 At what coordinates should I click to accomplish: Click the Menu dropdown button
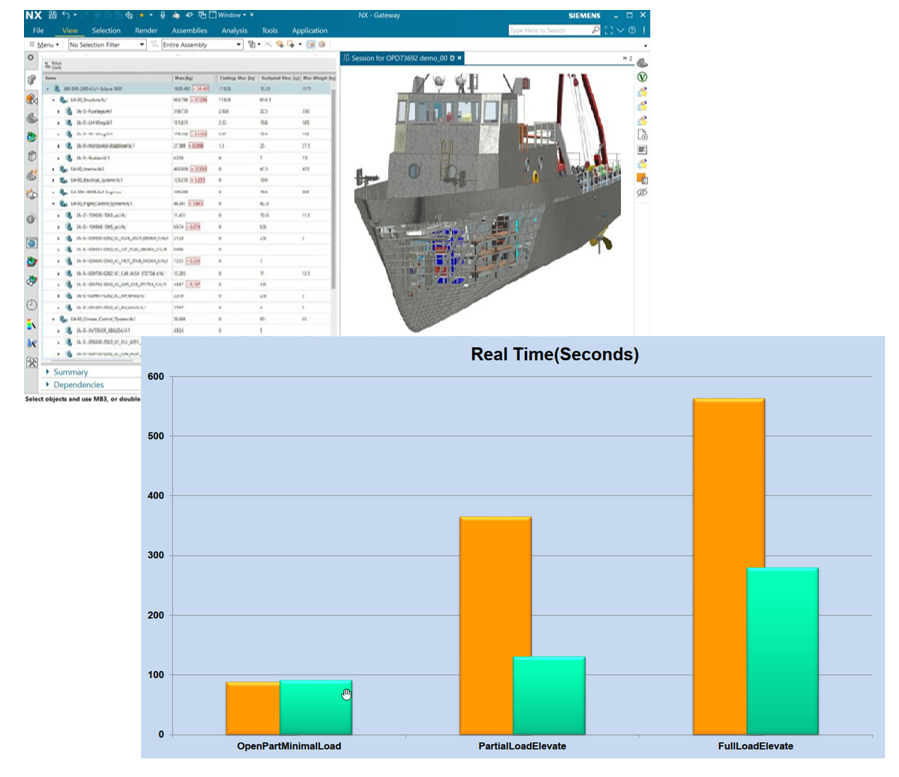click(x=46, y=45)
